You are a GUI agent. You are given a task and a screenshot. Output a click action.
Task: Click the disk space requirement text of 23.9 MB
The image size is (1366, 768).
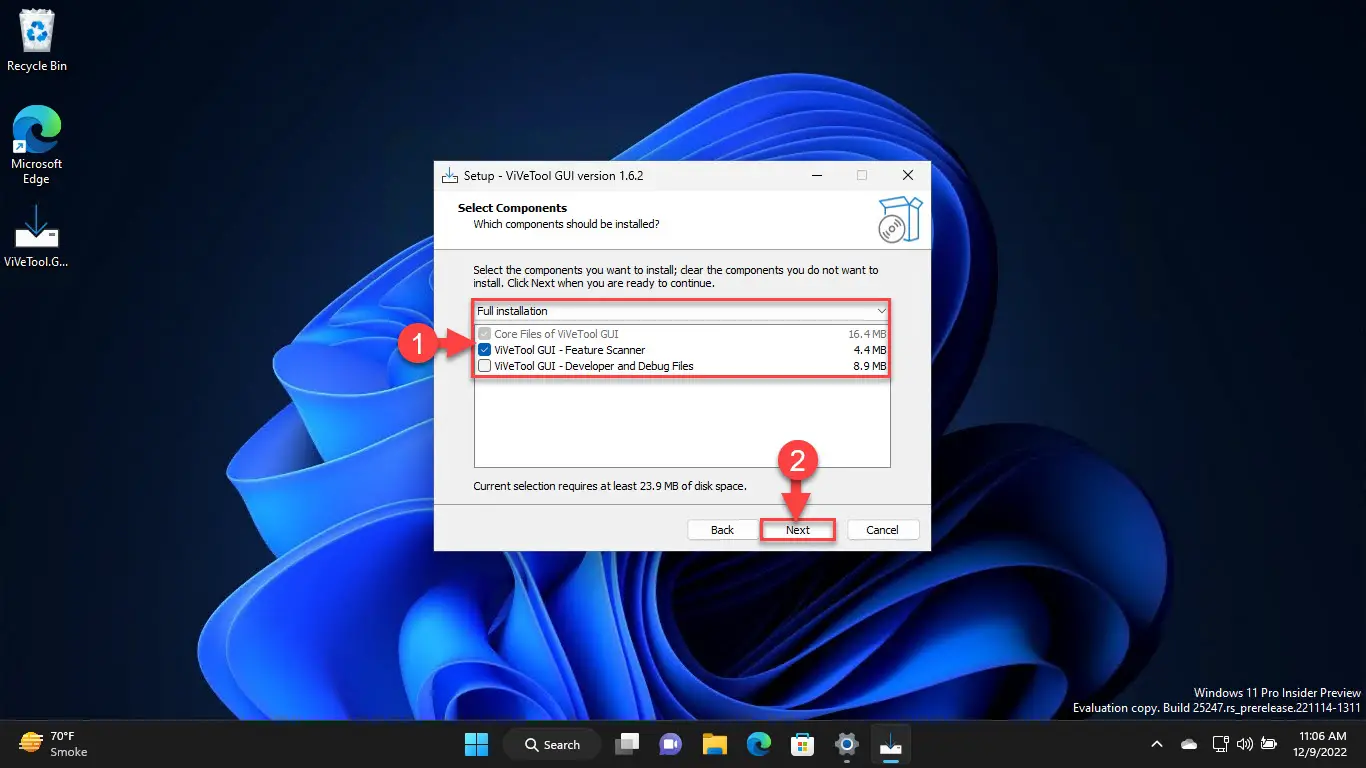click(610, 486)
